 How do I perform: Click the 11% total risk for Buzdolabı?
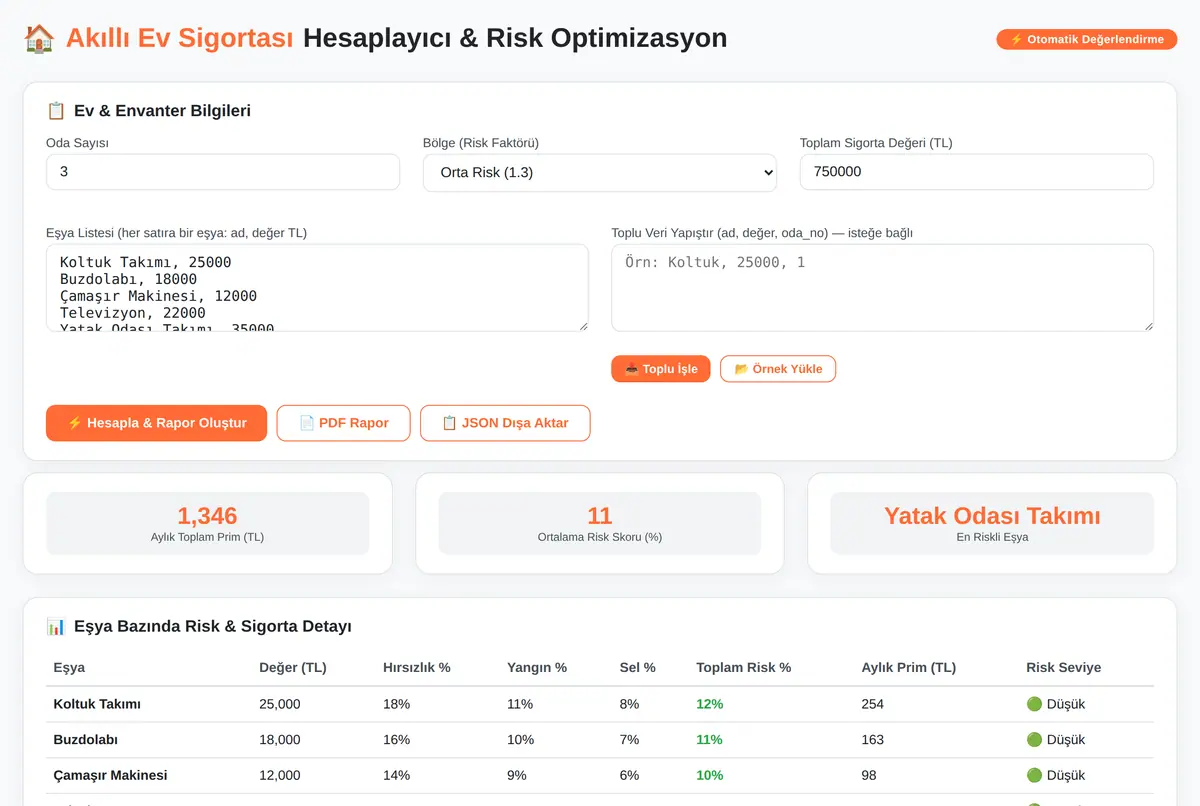coord(710,740)
